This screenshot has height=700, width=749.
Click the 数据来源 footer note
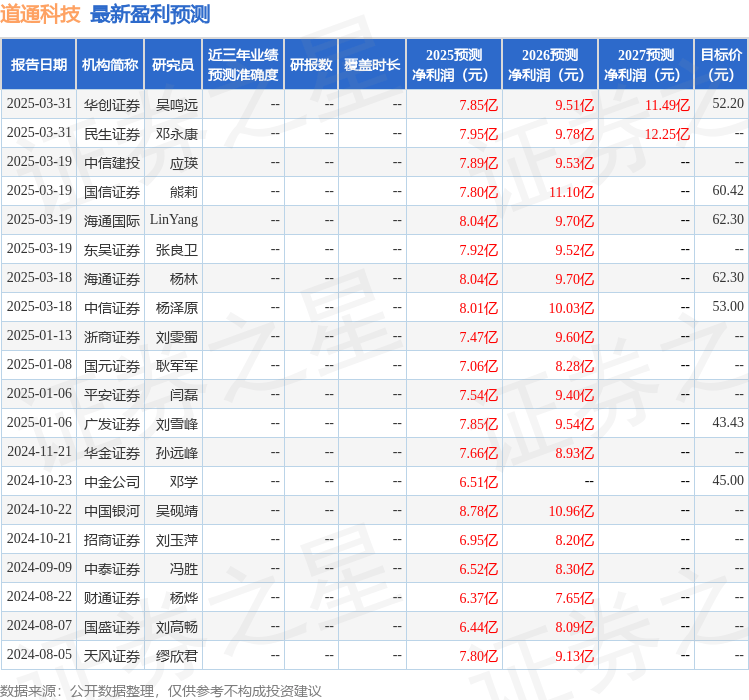(x=160, y=691)
